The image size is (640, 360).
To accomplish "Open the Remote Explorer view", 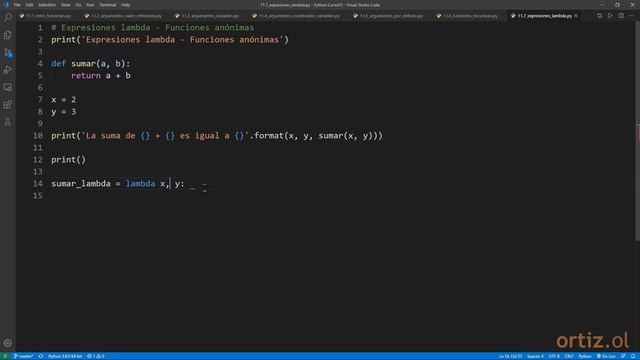I will click(8, 87).
